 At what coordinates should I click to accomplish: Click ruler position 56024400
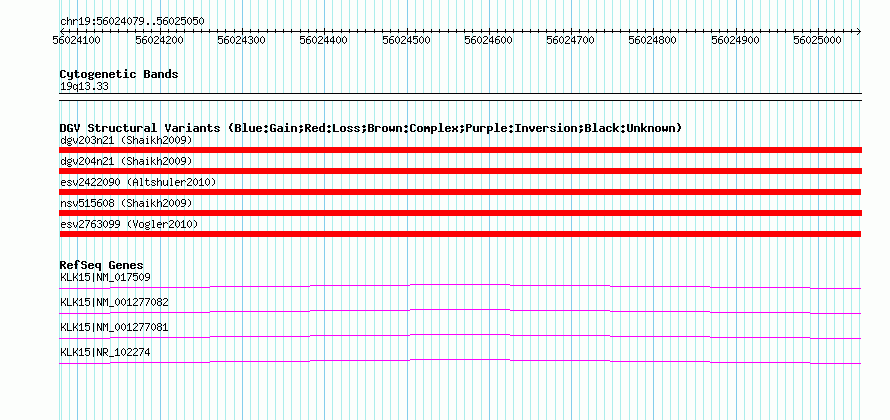[324, 41]
